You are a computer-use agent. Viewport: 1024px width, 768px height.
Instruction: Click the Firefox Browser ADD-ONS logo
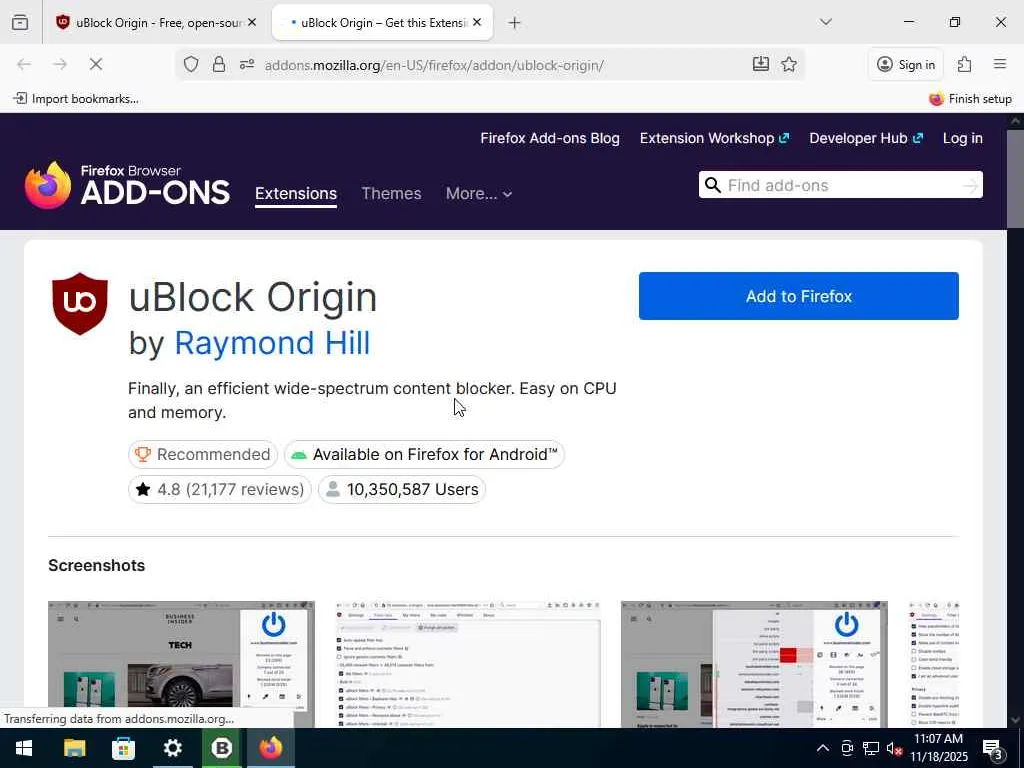tap(127, 185)
